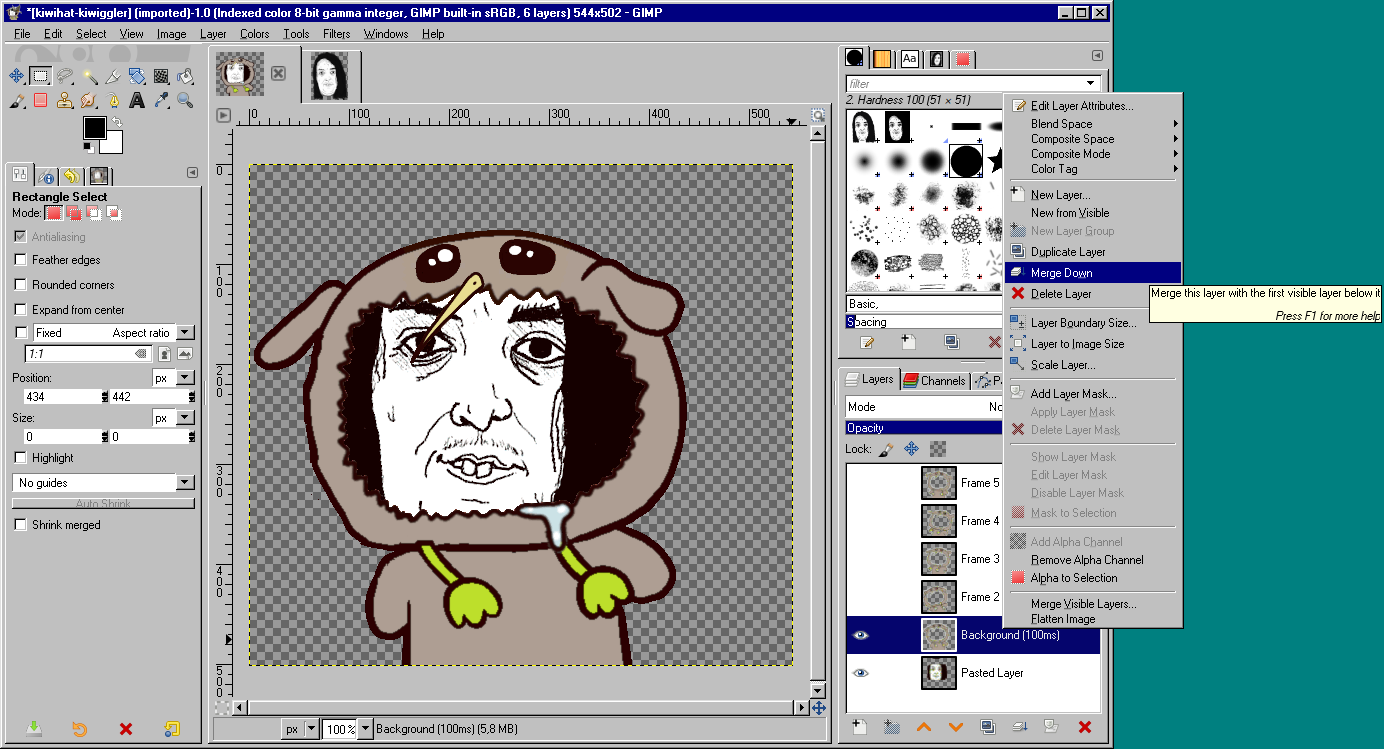
Task: Open the Fixed Aspect ratio dropdown
Action: click(185, 333)
